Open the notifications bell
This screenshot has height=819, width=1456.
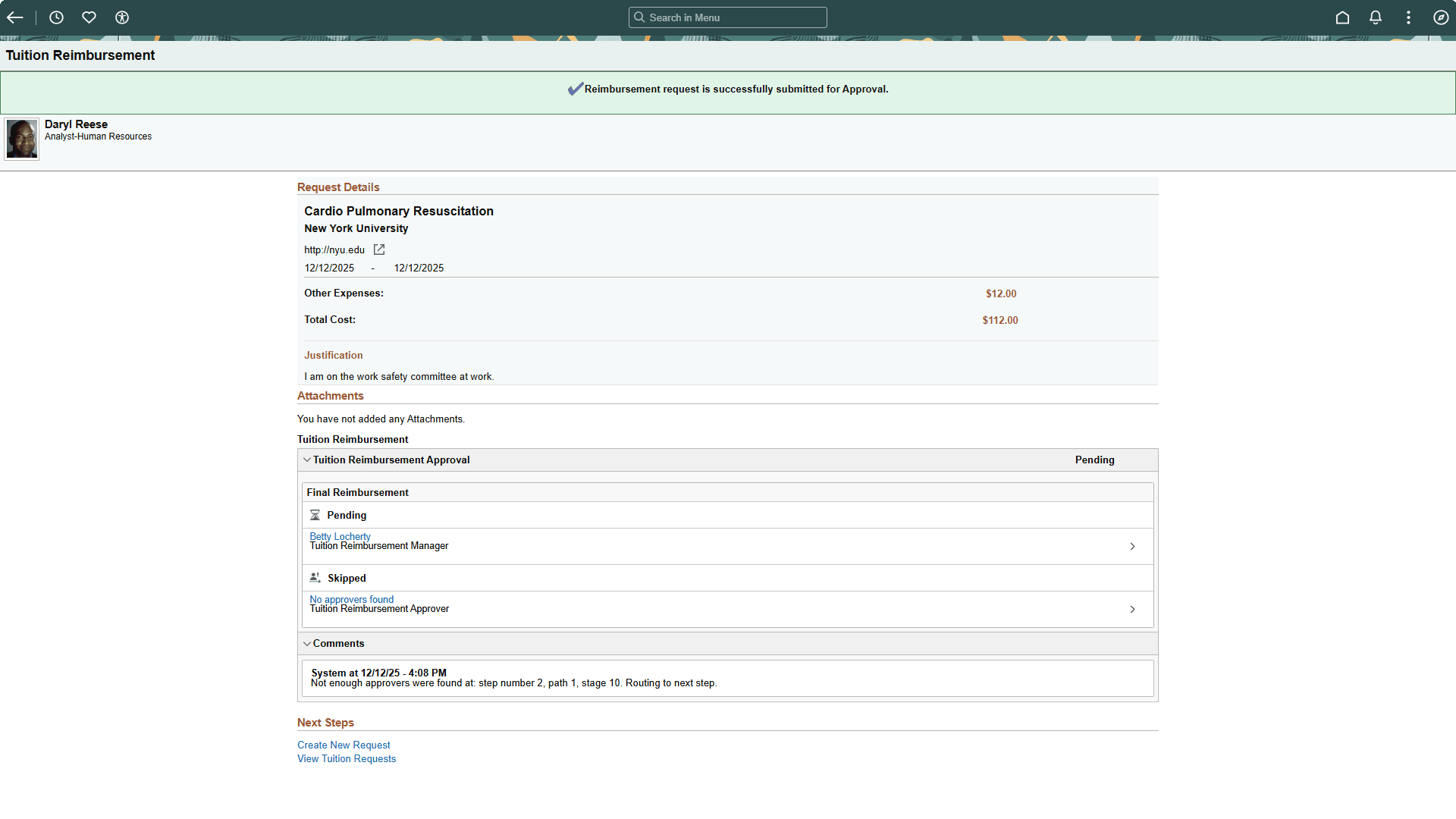(1376, 17)
